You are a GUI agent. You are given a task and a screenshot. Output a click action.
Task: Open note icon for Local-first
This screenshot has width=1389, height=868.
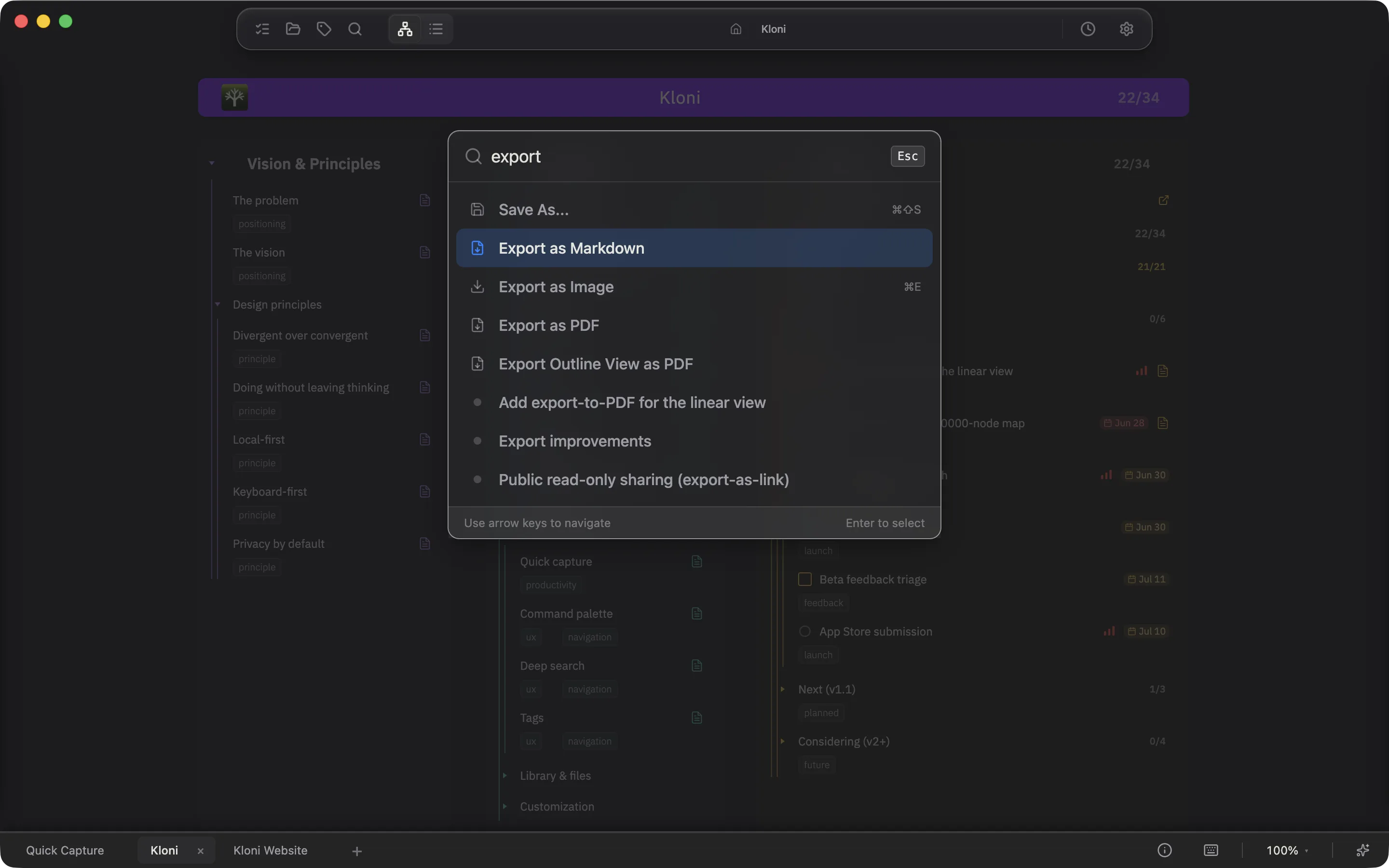click(x=425, y=439)
